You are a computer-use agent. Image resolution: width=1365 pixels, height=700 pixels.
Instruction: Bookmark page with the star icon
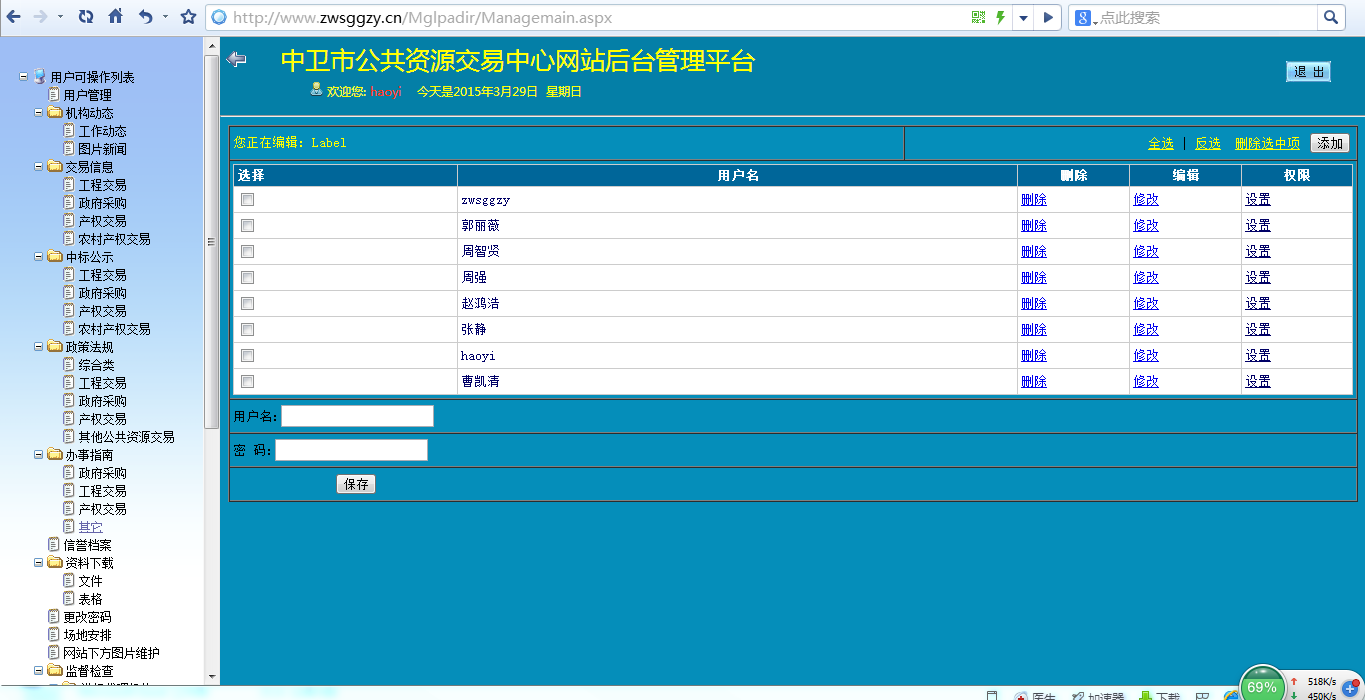(x=188, y=17)
